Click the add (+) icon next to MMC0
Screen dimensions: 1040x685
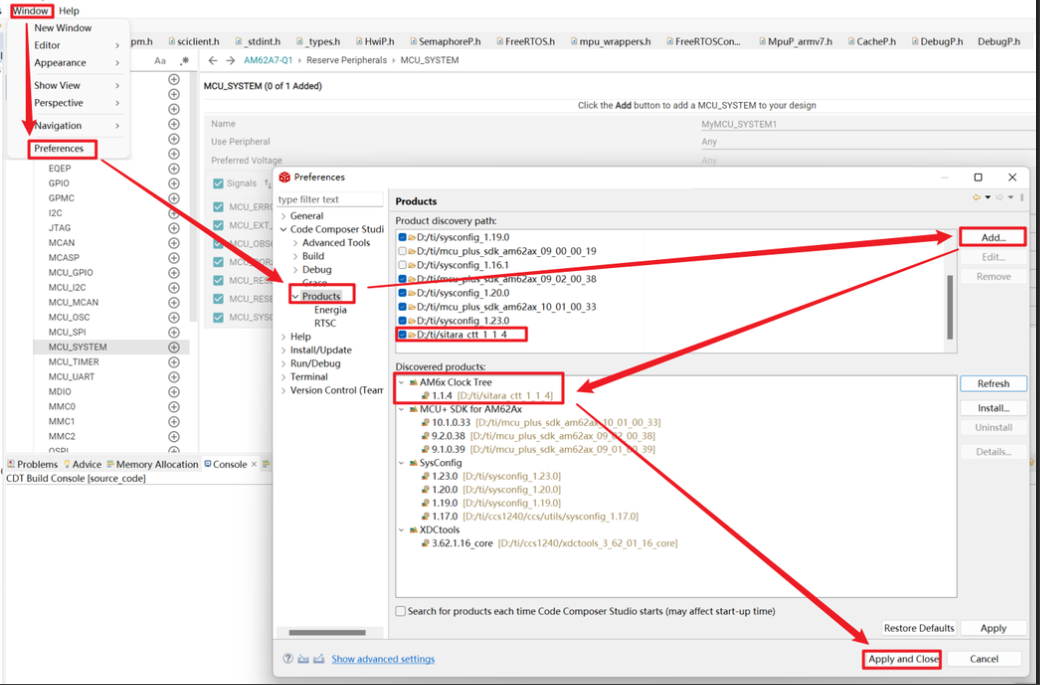tap(174, 406)
